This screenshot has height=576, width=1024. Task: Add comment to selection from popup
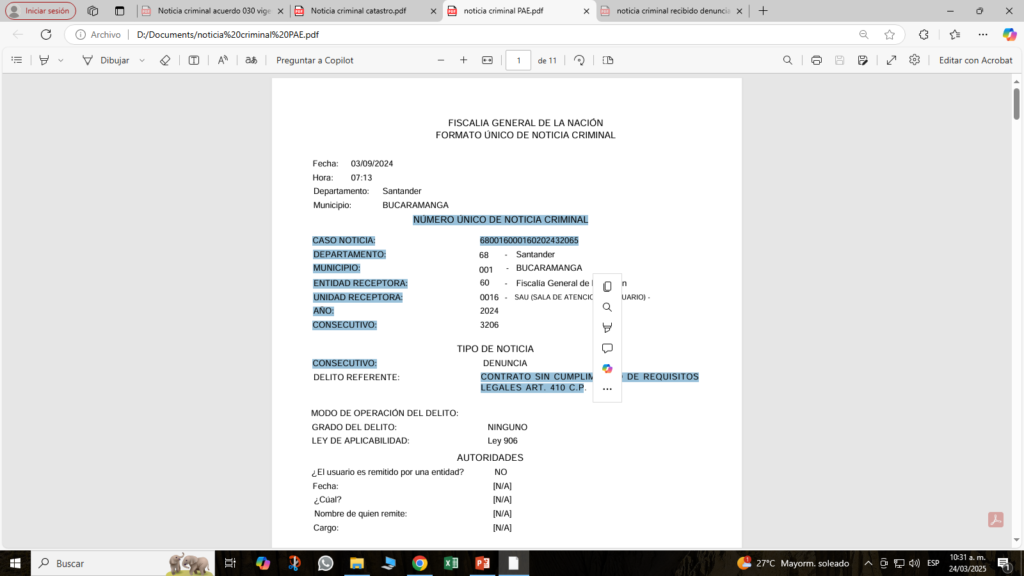click(607, 348)
